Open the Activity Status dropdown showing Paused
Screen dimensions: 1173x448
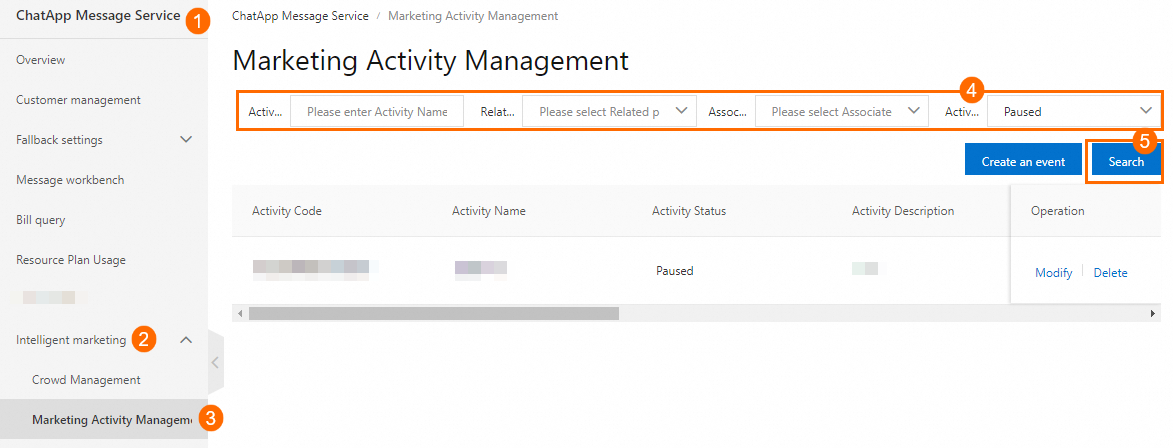tap(1075, 112)
